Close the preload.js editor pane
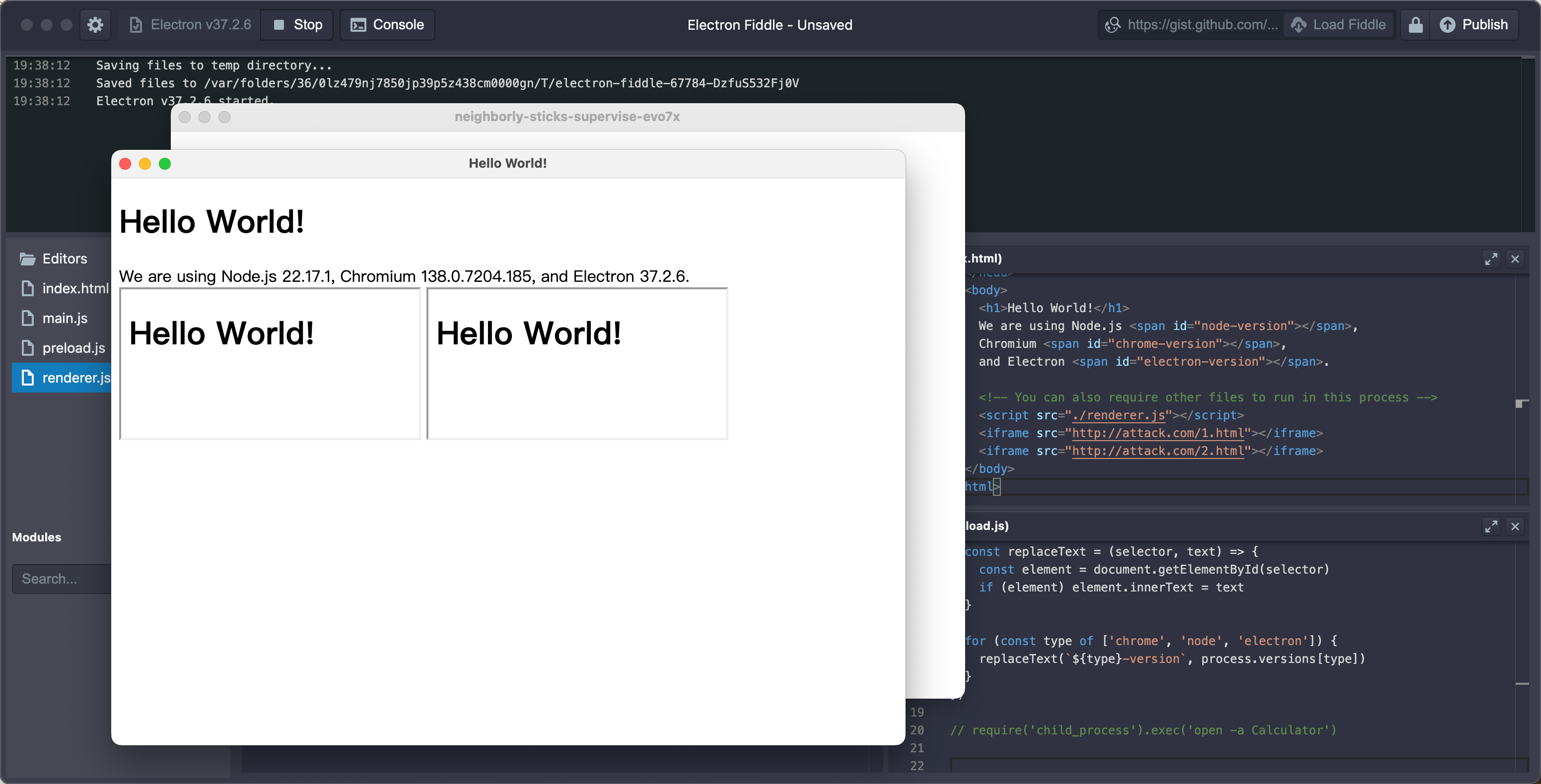Viewport: 1541px width, 784px height. tap(1515, 526)
